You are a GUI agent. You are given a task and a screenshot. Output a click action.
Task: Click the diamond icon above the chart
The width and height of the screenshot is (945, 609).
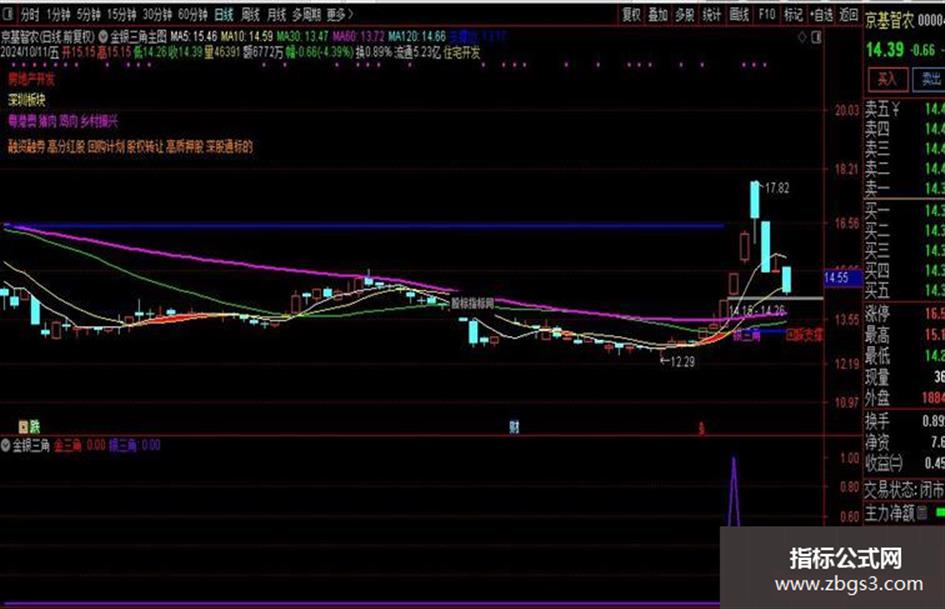(x=802, y=37)
